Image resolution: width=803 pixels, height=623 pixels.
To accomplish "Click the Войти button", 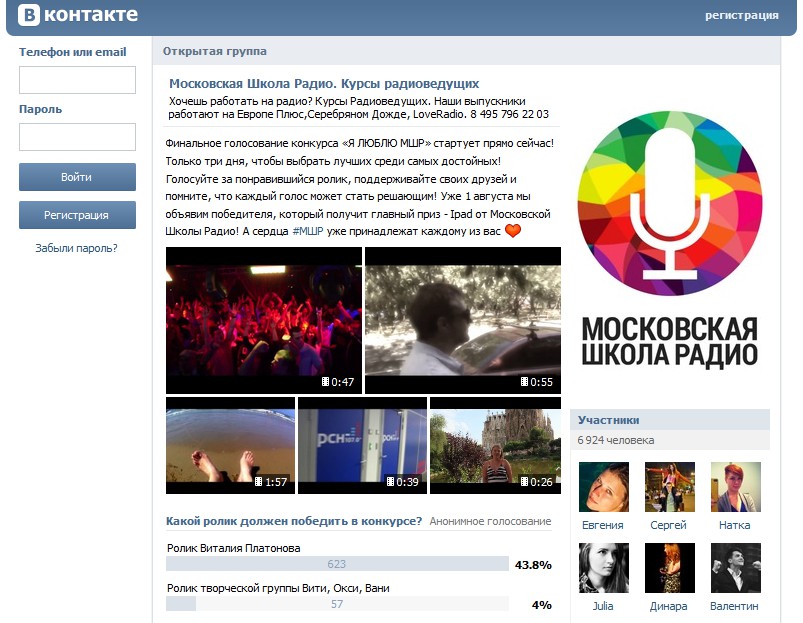I will tap(77, 177).
